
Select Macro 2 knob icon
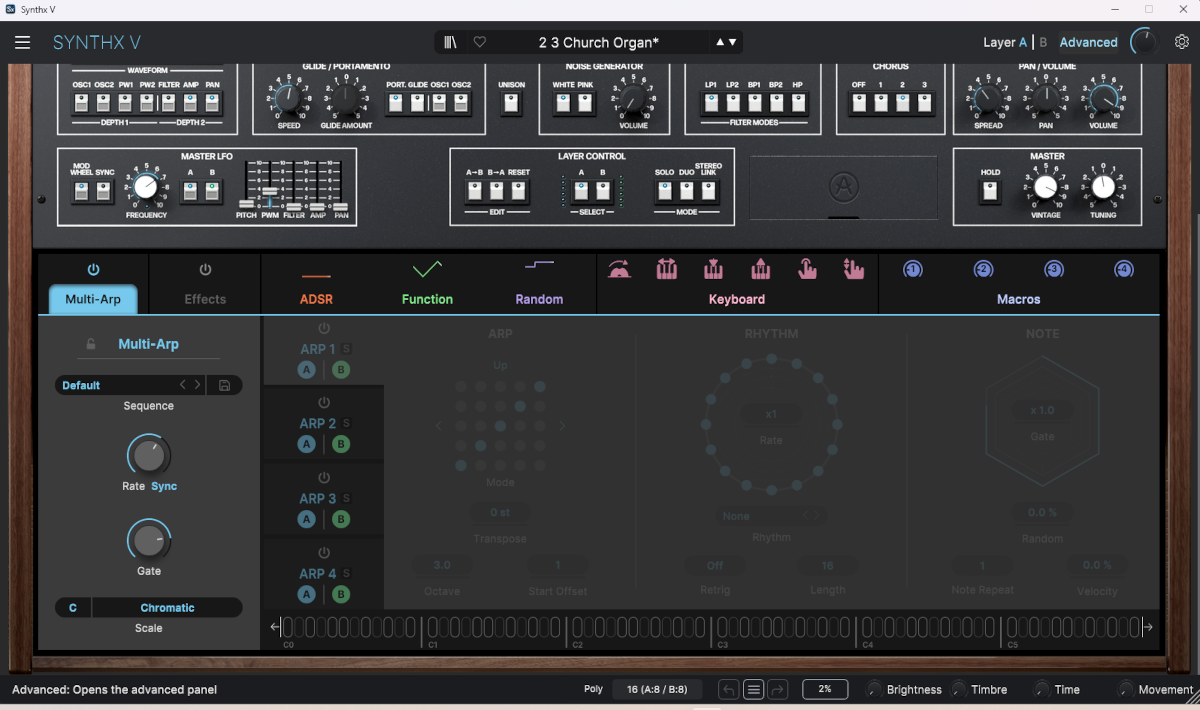pyautogui.click(x=983, y=269)
